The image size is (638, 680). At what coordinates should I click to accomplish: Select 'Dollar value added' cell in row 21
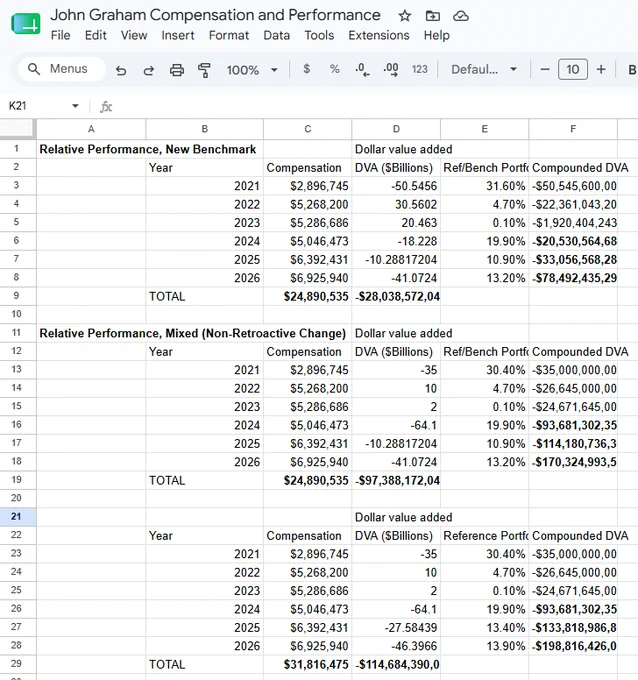click(x=396, y=517)
